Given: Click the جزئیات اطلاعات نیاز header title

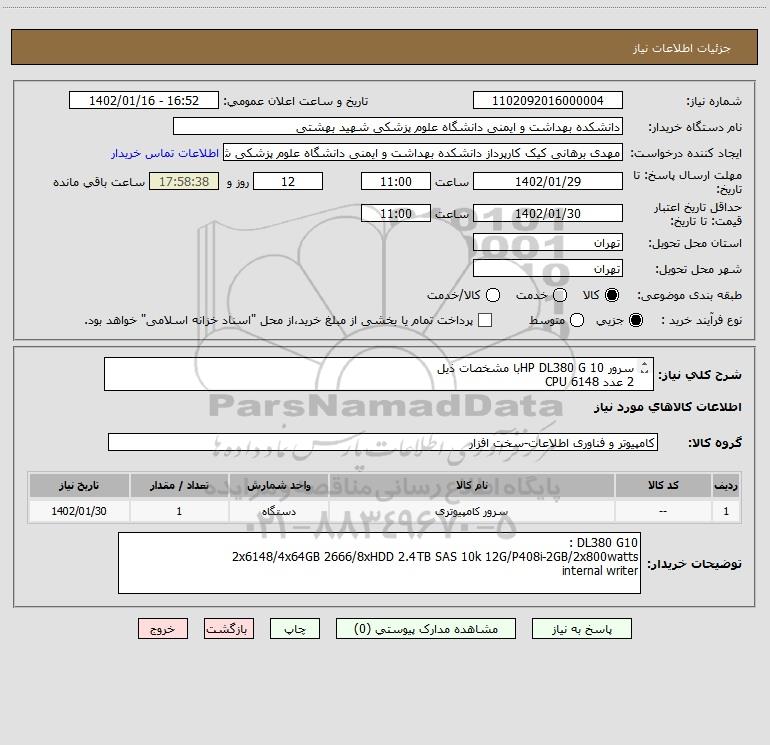Looking at the screenshot, I should click(681, 48).
